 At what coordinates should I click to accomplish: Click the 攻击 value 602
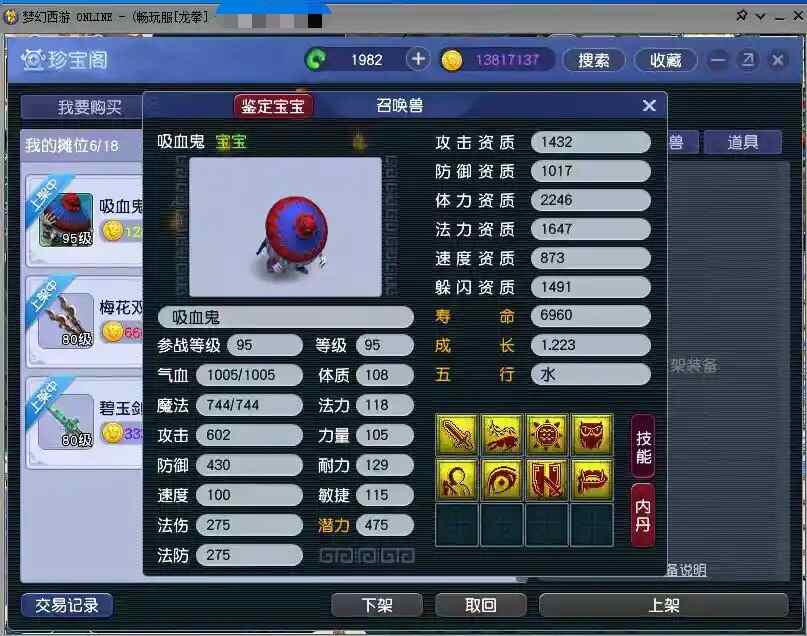(x=250, y=435)
